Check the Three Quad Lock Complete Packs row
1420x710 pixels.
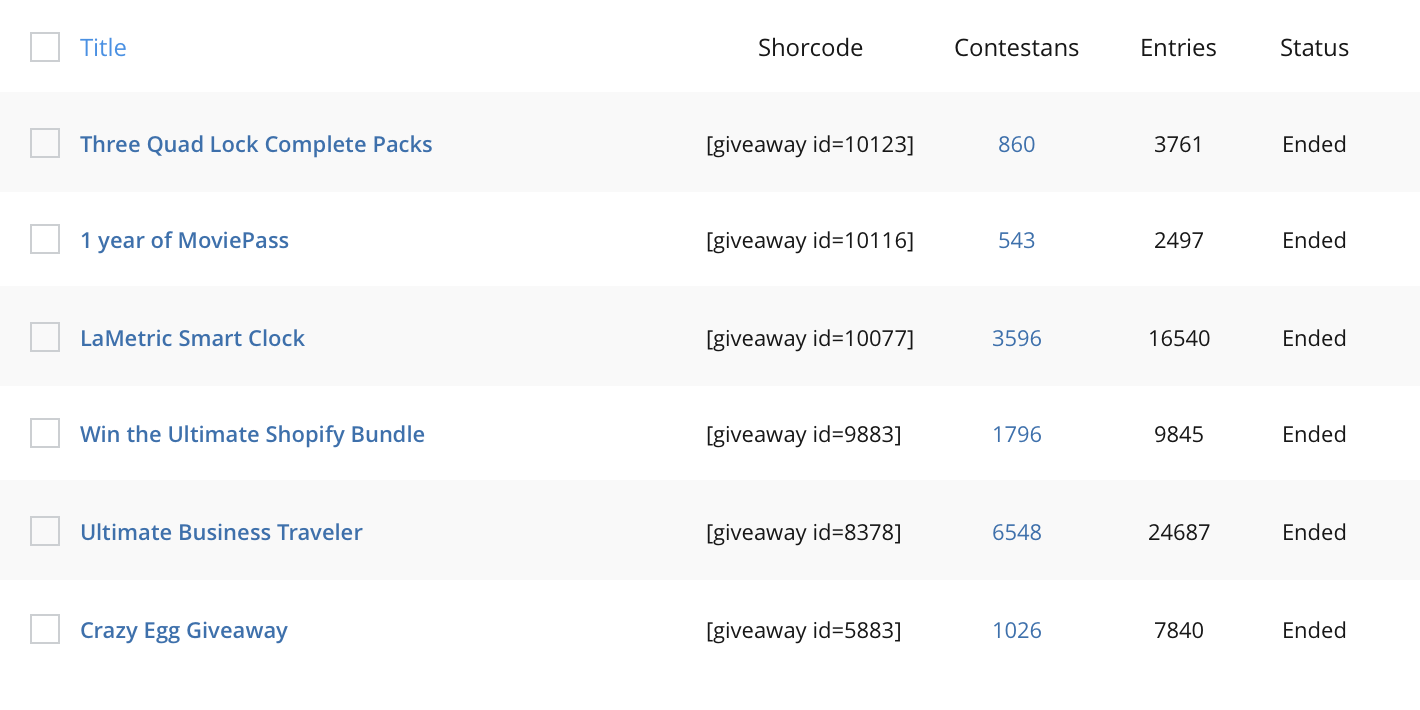45,143
